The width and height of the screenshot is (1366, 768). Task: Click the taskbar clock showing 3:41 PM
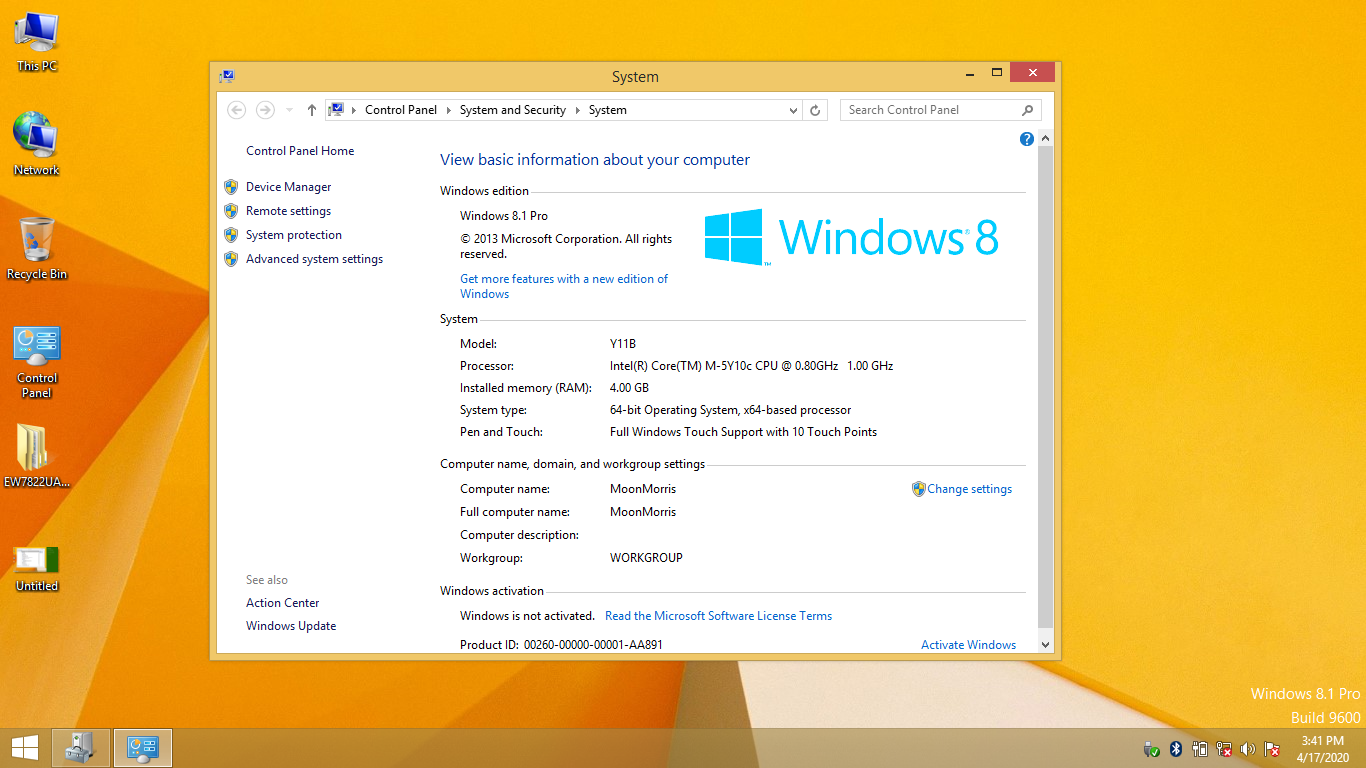coord(1322,749)
